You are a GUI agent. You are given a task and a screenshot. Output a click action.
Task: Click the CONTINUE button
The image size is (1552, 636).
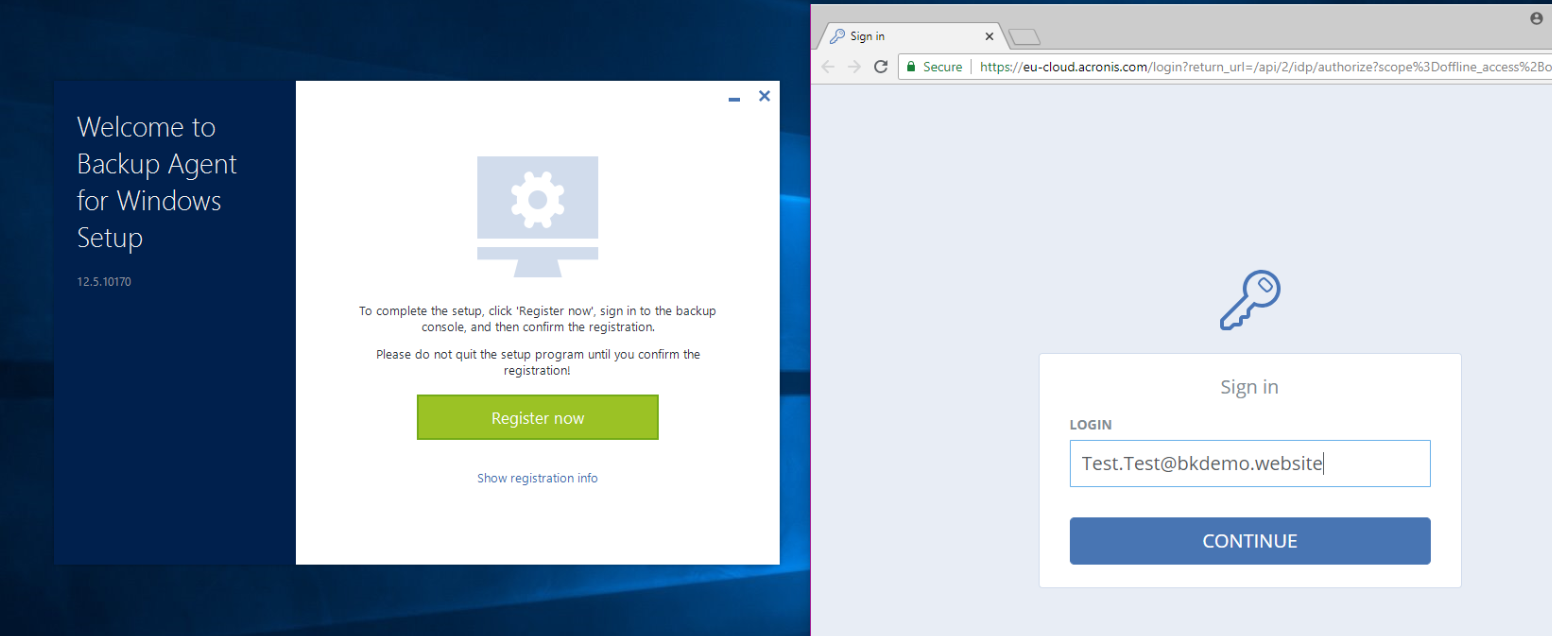(1249, 540)
